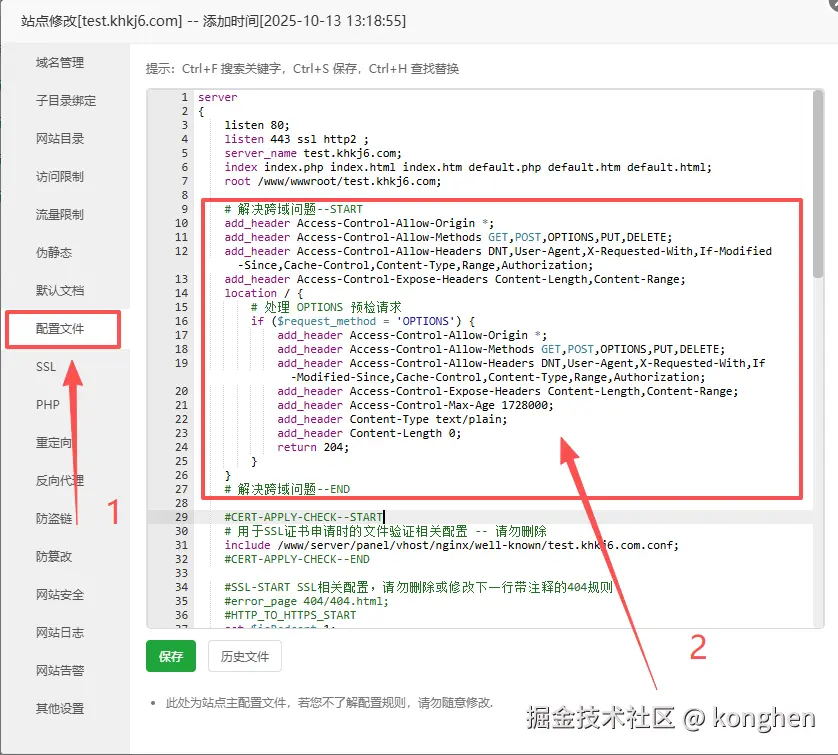Click the include well-known conf line
This screenshot has height=755, width=838.
452,545
